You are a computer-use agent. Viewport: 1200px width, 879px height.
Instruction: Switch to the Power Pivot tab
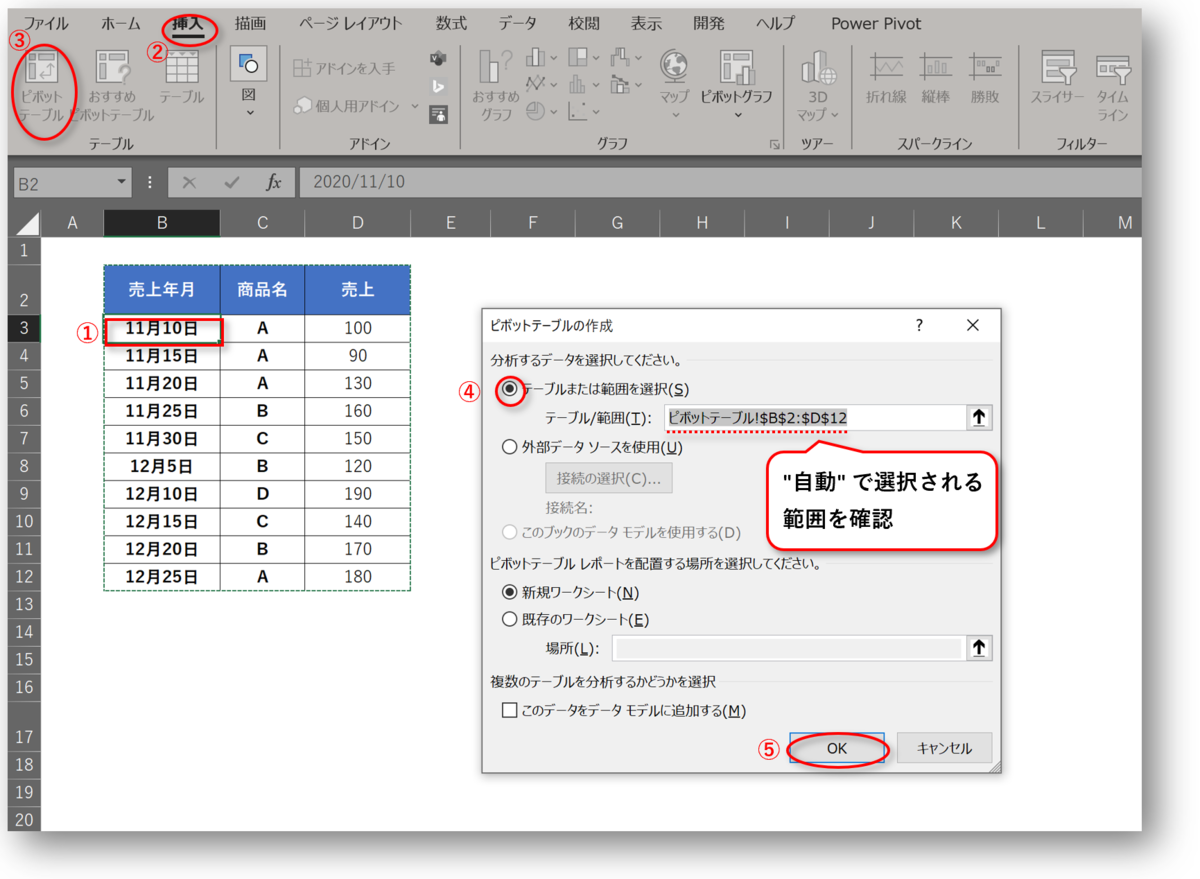pyautogui.click(x=876, y=23)
